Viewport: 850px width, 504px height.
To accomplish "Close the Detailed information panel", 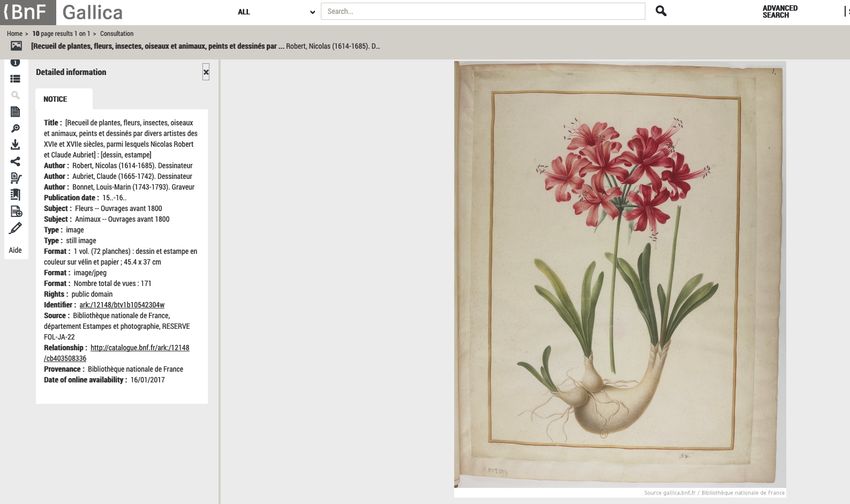I will click(x=206, y=72).
